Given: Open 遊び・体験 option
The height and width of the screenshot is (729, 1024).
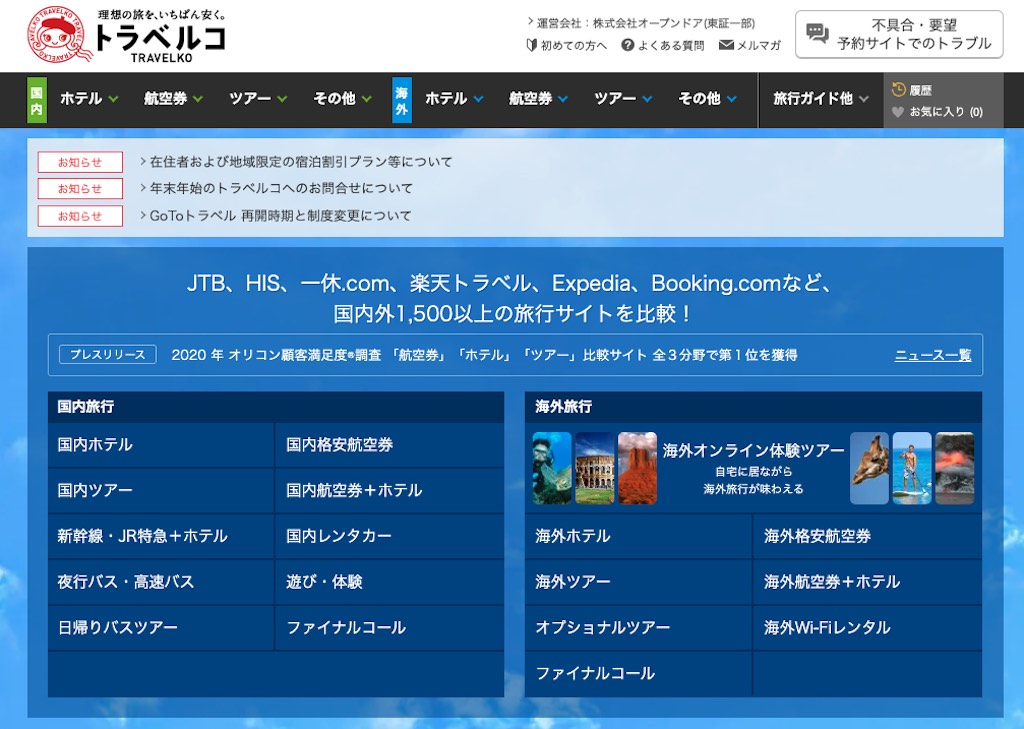Looking at the screenshot, I should [390, 582].
